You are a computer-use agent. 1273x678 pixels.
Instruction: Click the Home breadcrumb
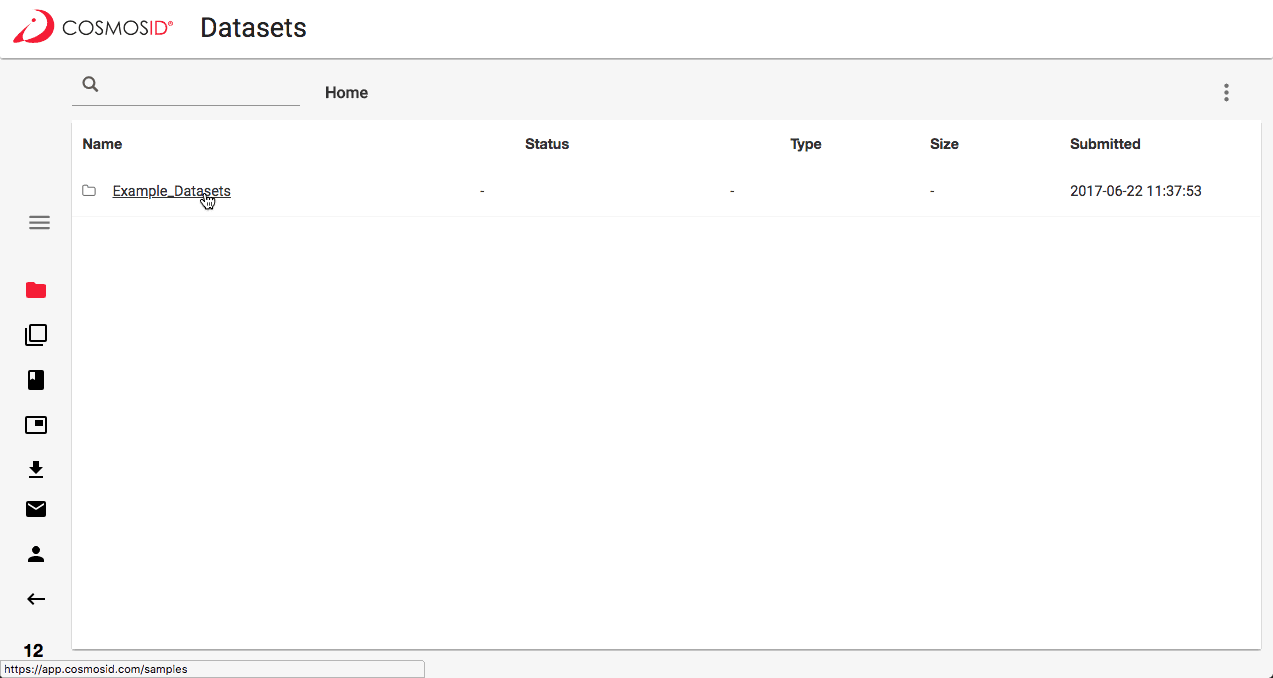(346, 92)
